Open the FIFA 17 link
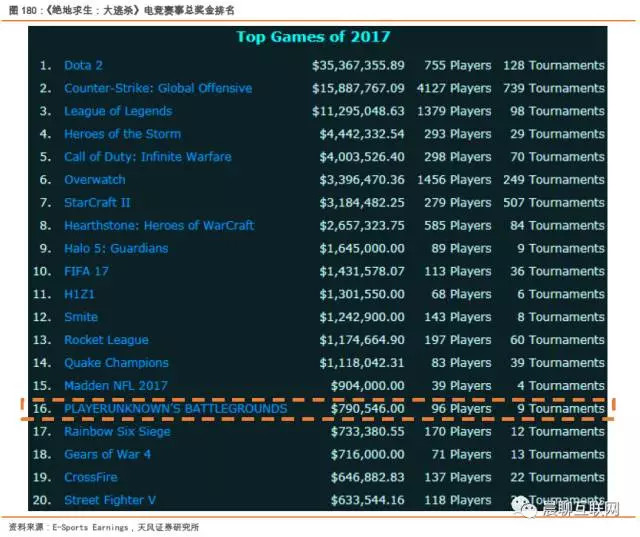640x537 pixels. click(x=86, y=271)
